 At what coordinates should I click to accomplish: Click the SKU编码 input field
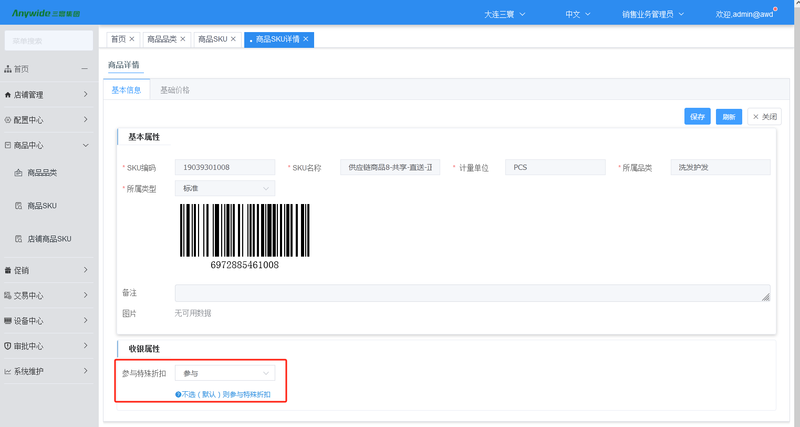(225, 167)
